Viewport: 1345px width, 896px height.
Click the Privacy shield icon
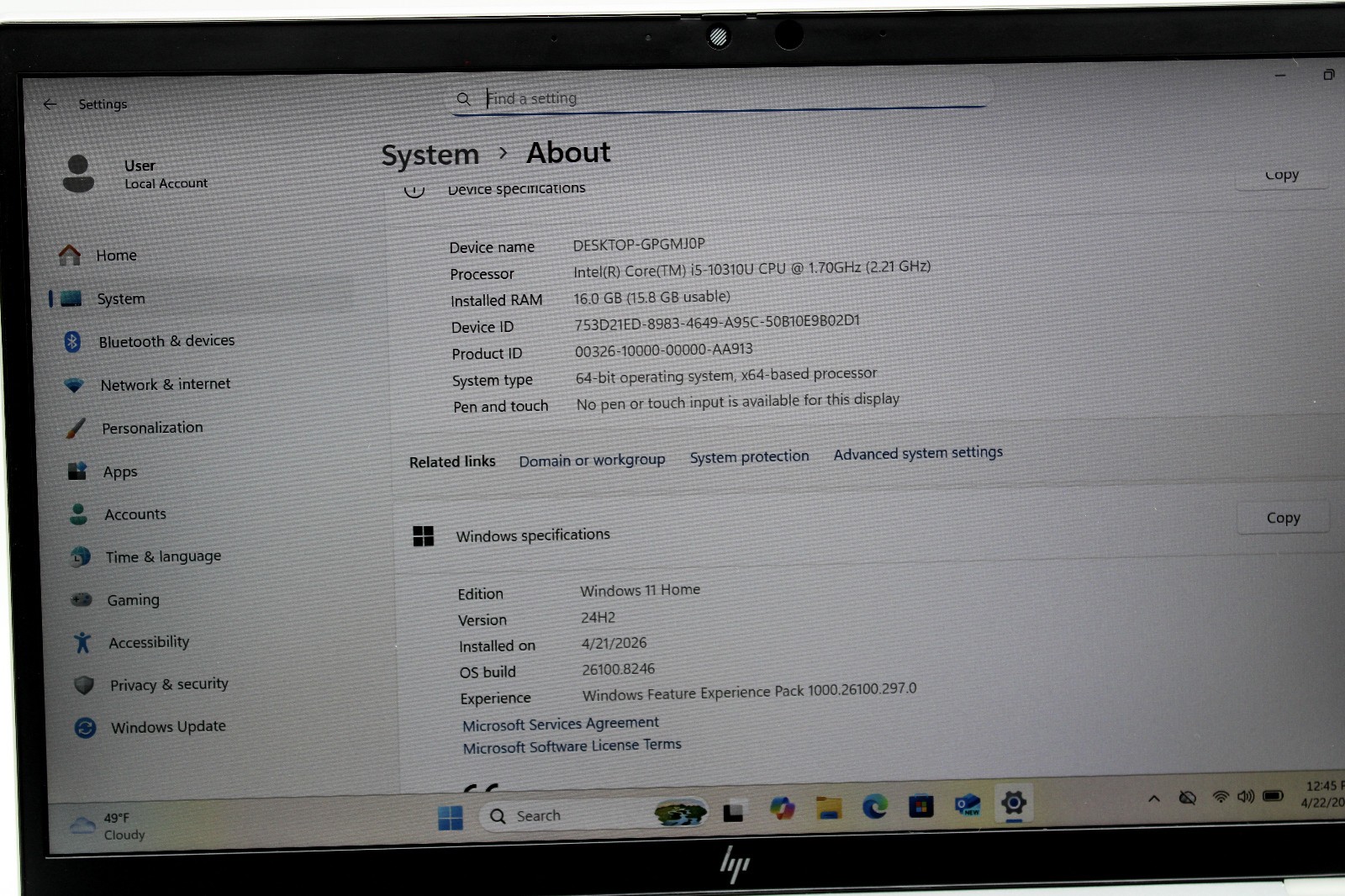pos(83,685)
